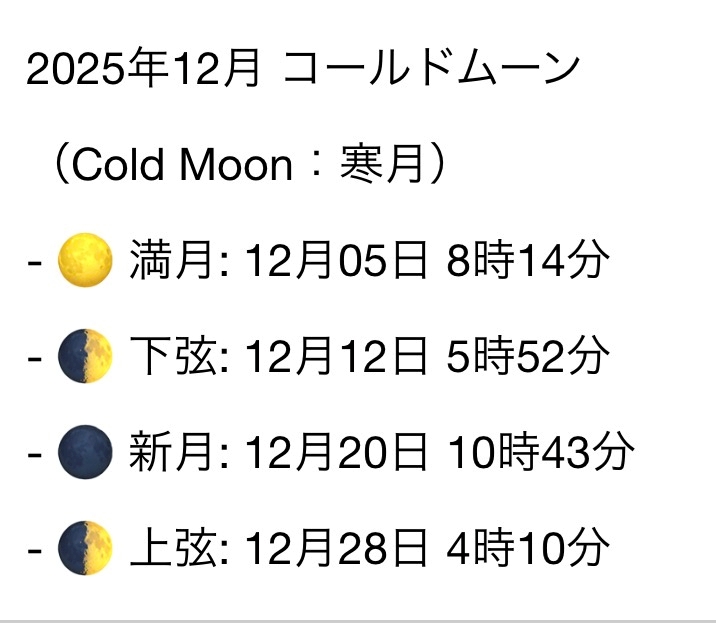Click the 満月 label
The width and height of the screenshot is (716, 625).
[x=171, y=260]
